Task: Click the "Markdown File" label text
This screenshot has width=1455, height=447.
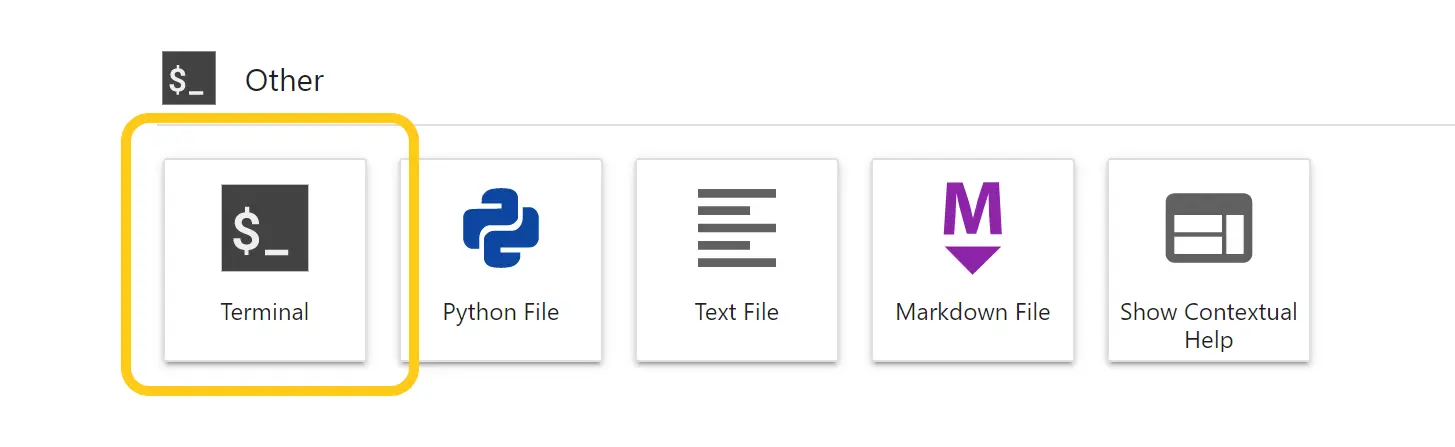Action: 973,312
